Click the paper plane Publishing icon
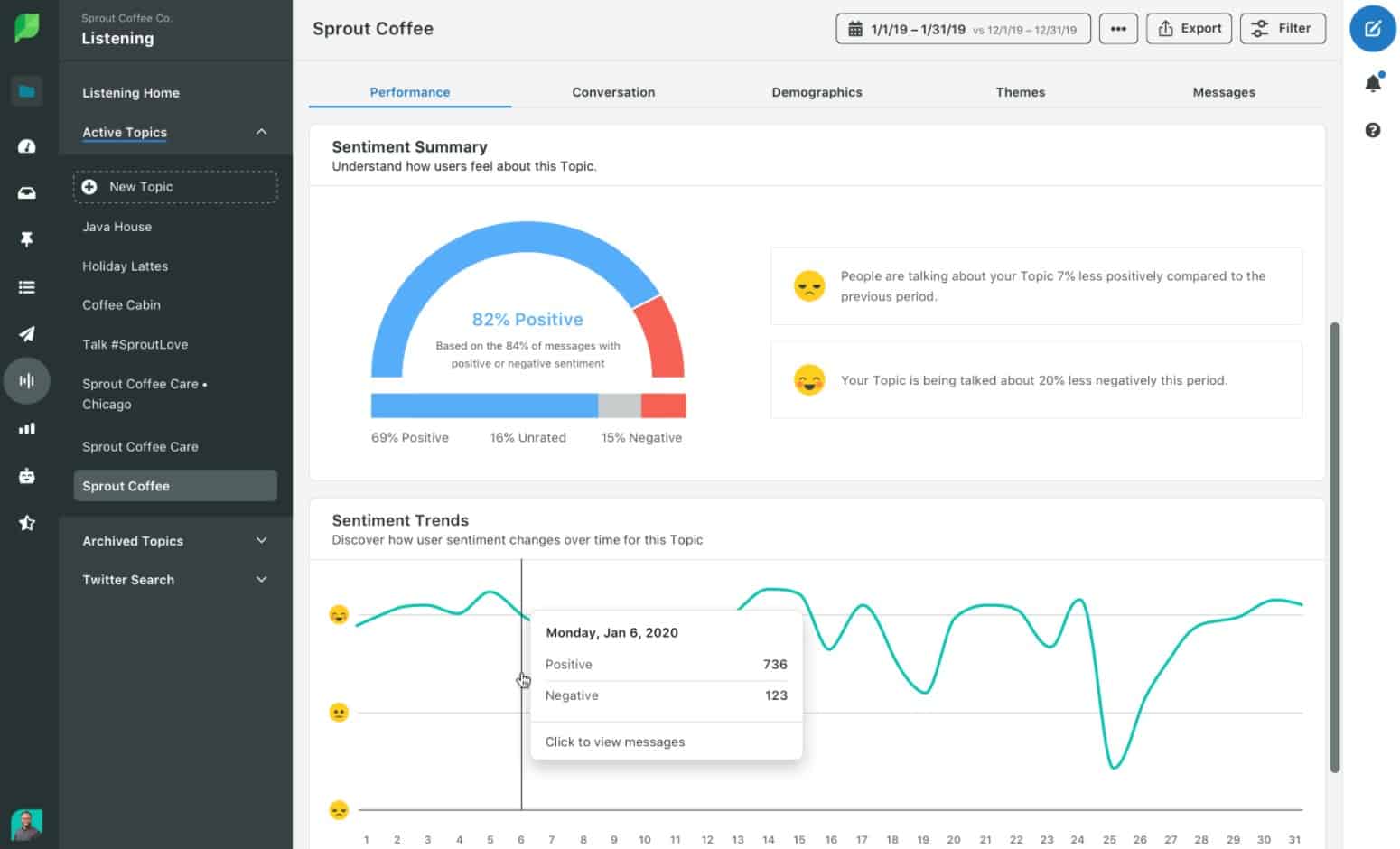This screenshot has height=849, width=1400. 27,334
